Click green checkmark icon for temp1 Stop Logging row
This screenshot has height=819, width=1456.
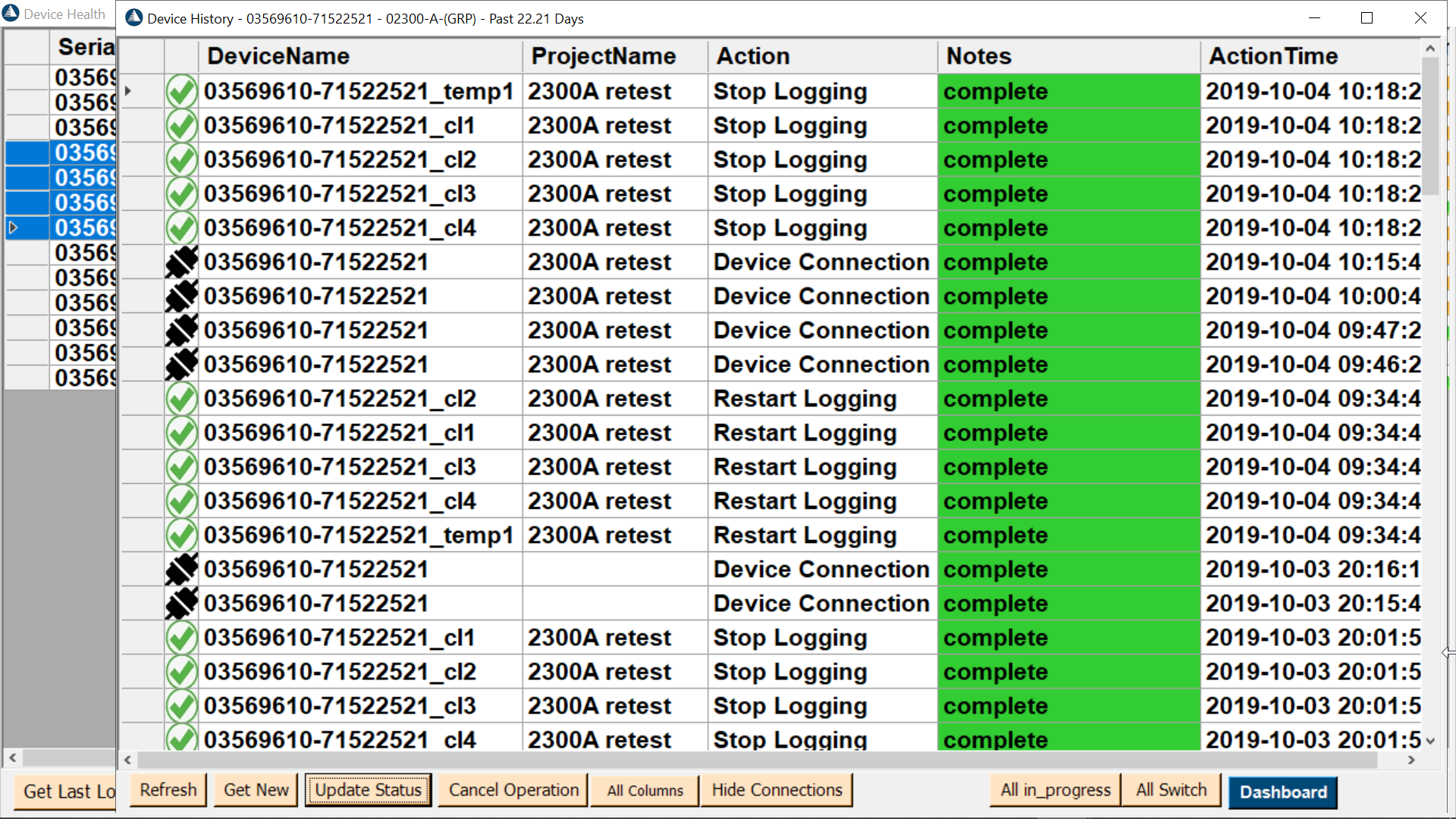tap(181, 92)
